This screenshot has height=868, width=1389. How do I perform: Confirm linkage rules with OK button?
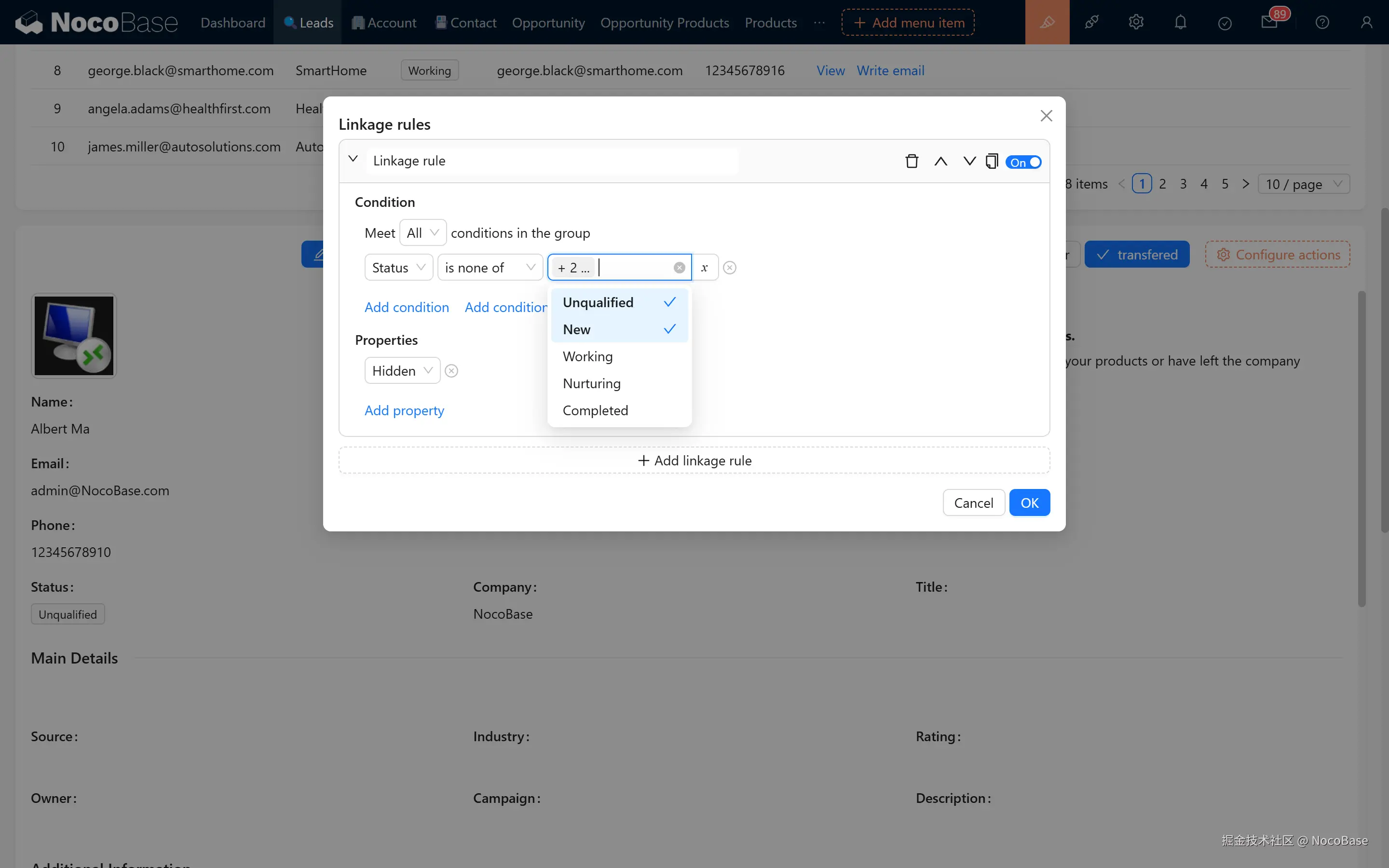pos(1029,503)
